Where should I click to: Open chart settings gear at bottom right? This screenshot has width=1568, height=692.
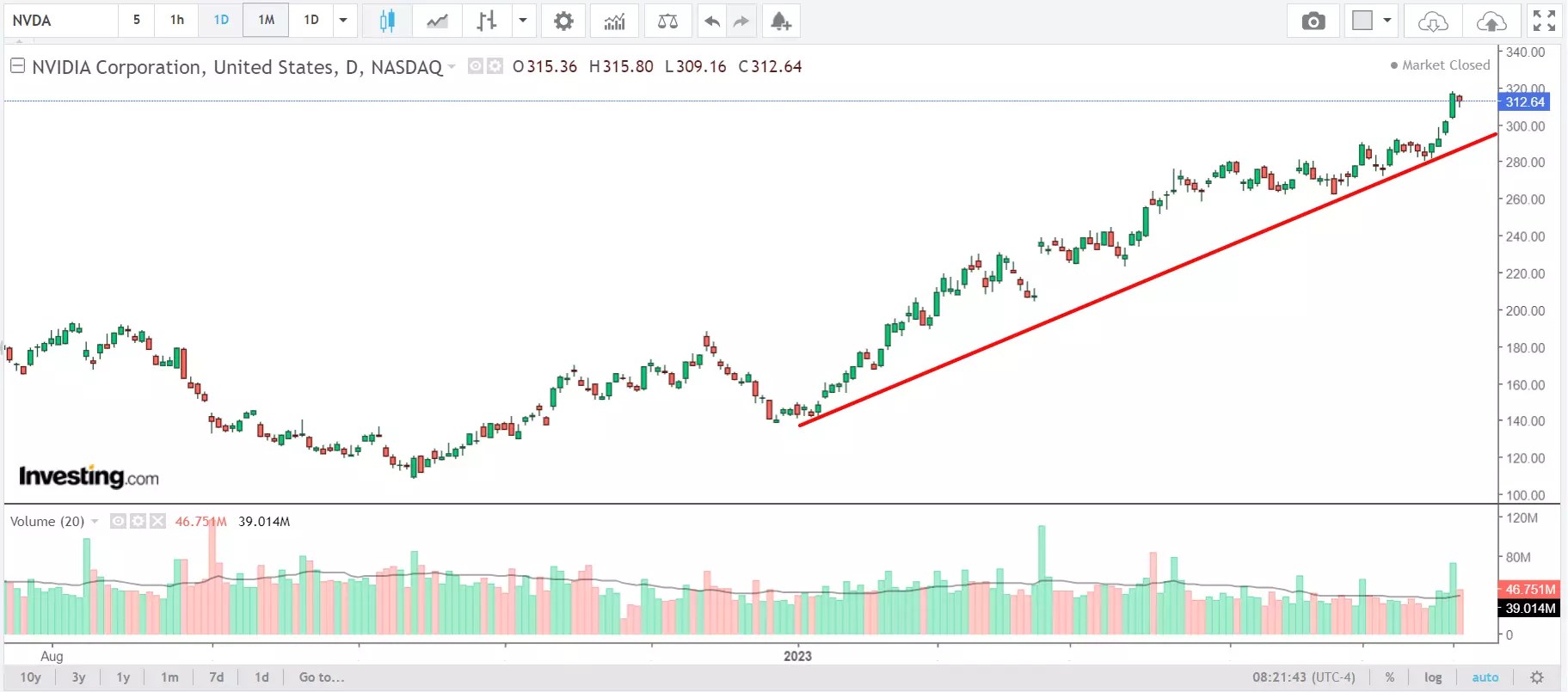pyautogui.click(x=1537, y=677)
